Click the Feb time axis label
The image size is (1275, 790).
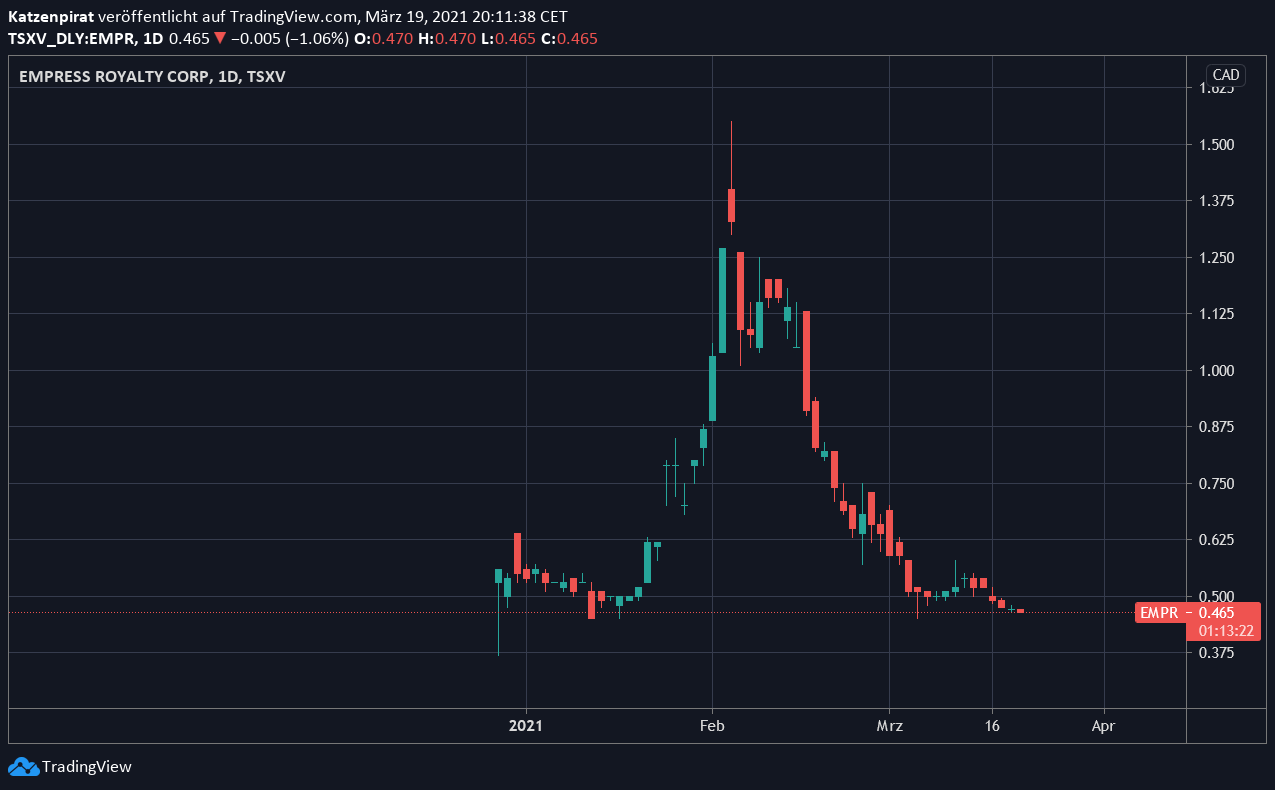712,726
